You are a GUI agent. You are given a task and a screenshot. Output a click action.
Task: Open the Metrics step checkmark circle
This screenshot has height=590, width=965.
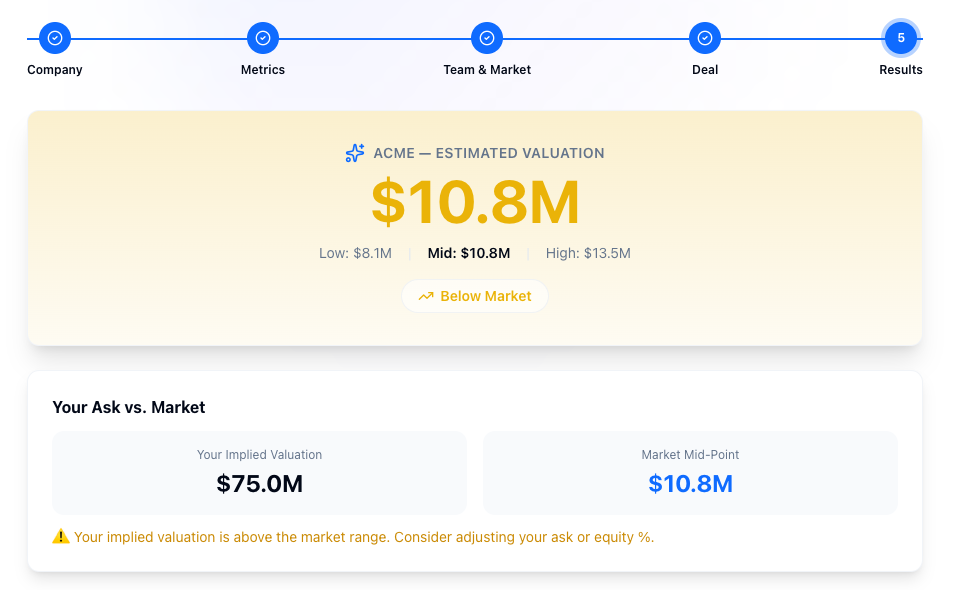(x=263, y=38)
